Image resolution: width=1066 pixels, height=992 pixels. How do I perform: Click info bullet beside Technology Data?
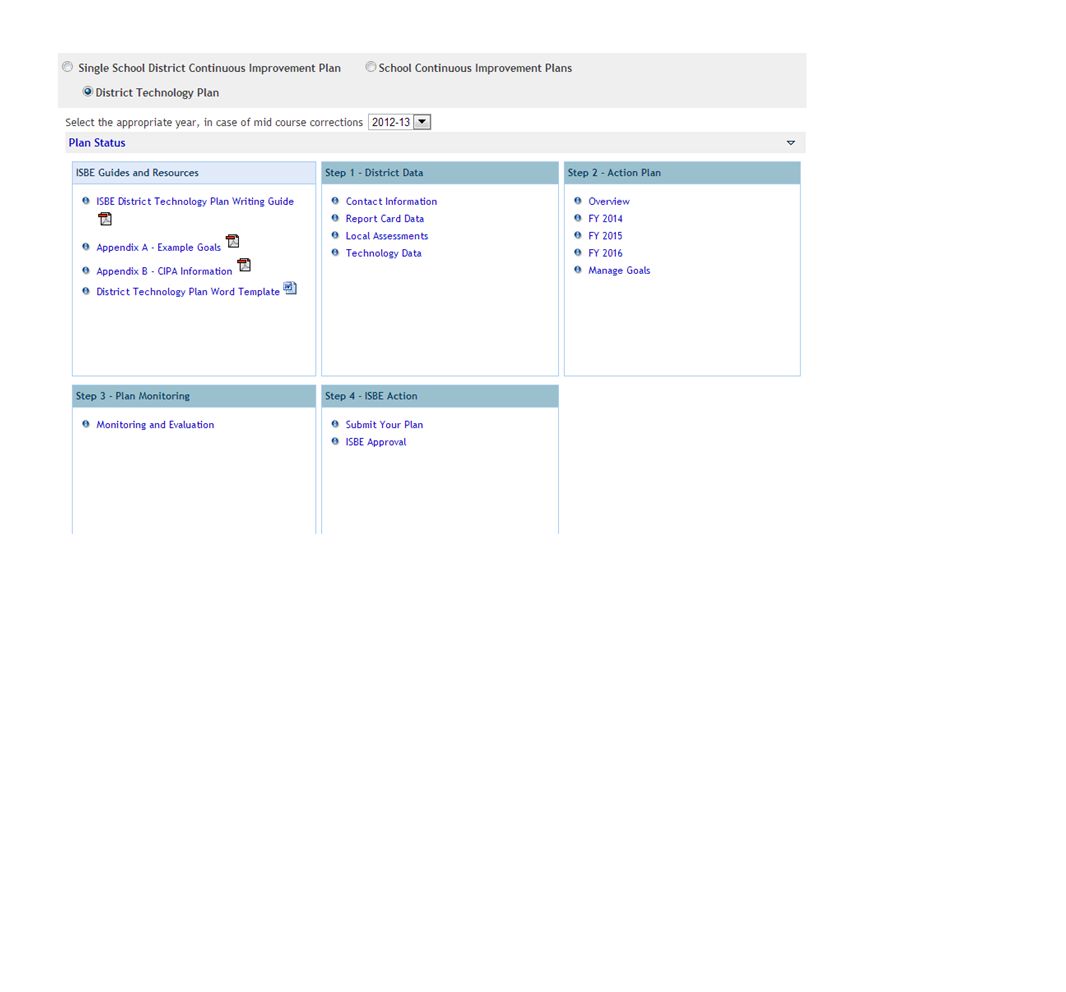click(x=335, y=252)
